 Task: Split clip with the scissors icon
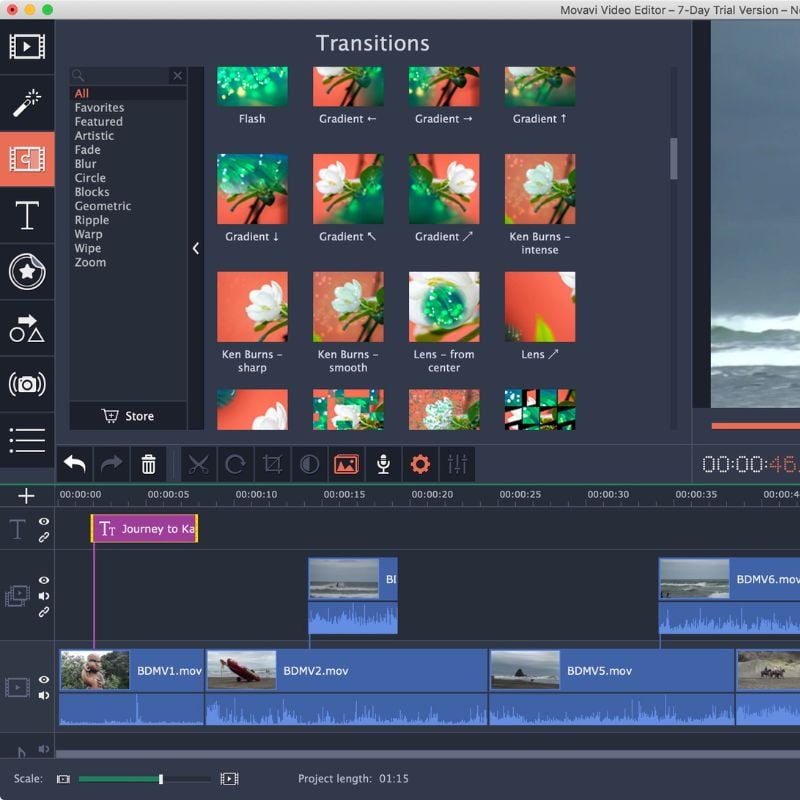[x=198, y=464]
